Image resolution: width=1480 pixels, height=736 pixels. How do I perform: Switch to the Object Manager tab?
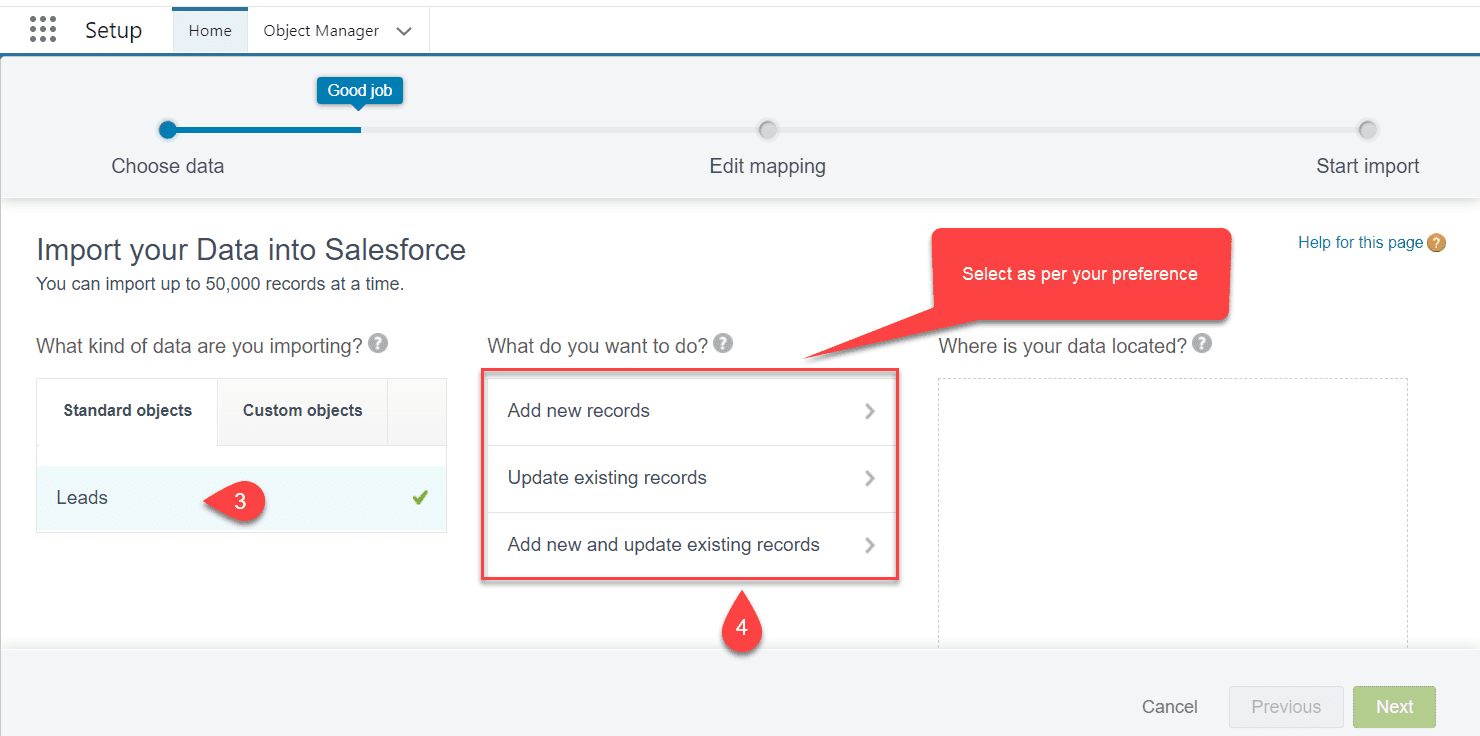[x=319, y=30]
